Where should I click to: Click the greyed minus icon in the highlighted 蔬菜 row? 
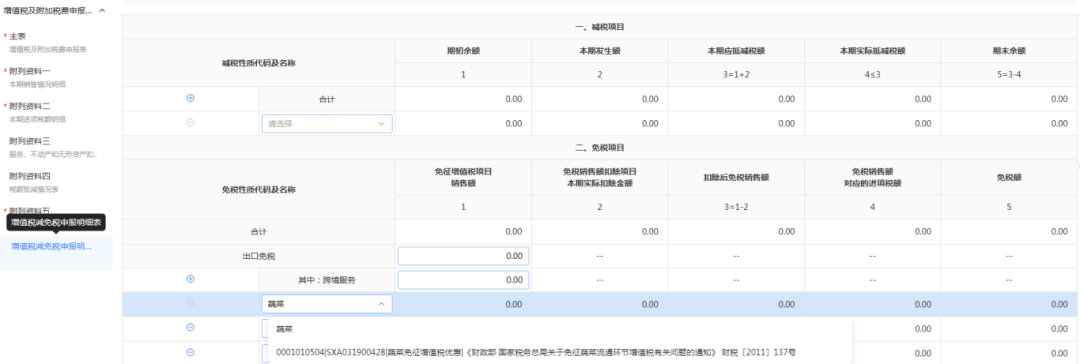pyautogui.click(x=191, y=303)
